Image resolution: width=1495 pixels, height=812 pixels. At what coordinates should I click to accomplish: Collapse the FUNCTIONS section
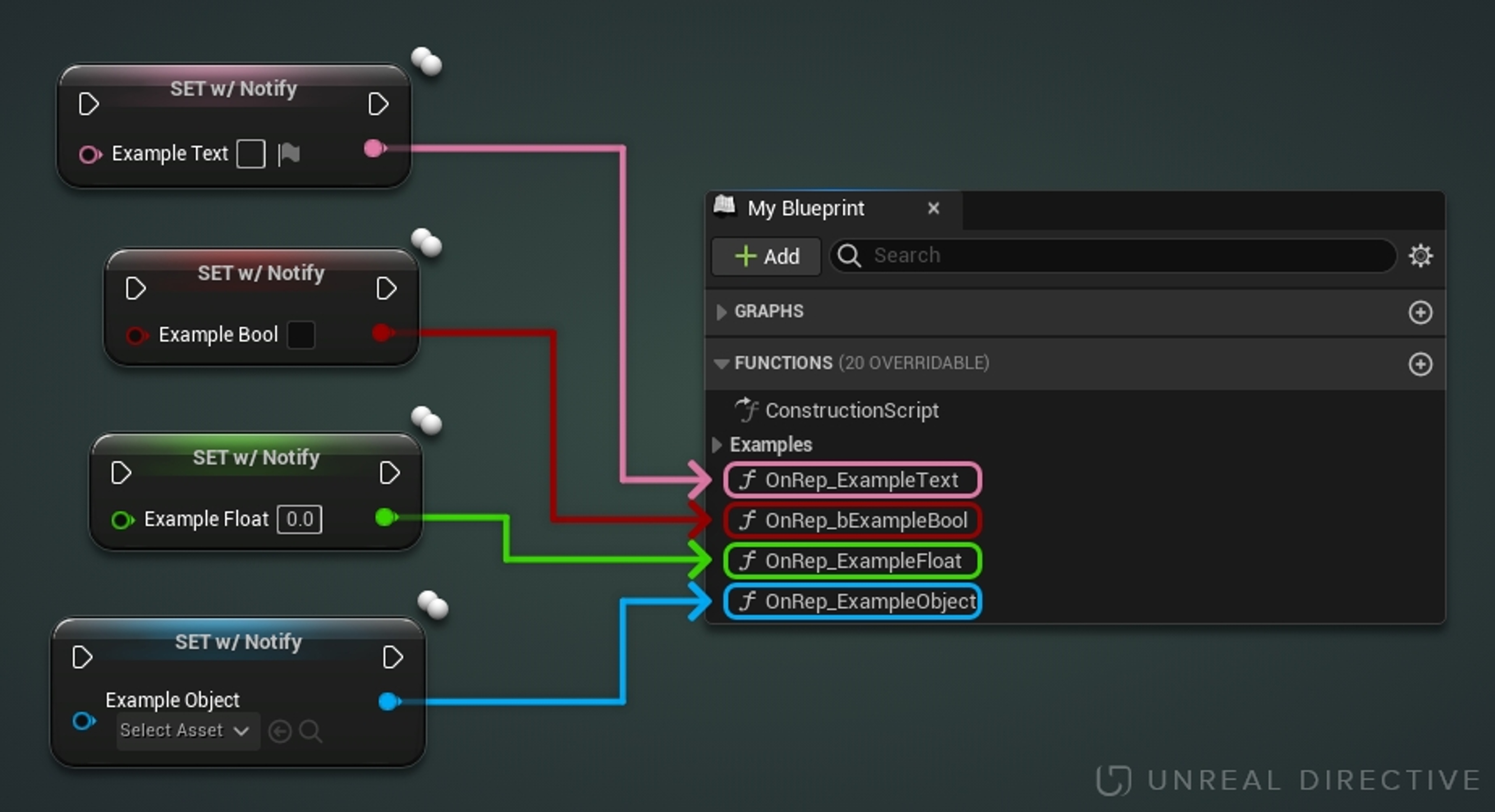pyautogui.click(x=721, y=364)
